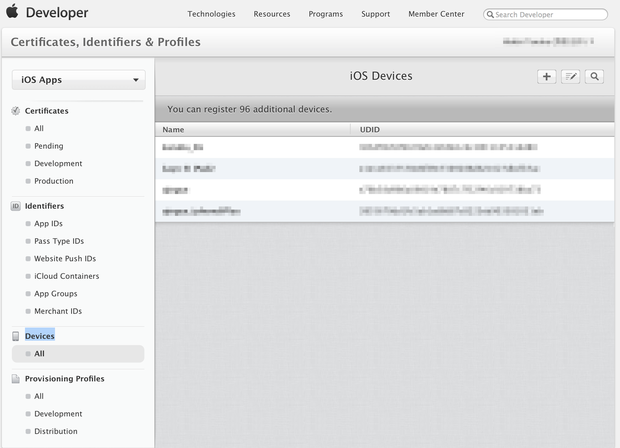Viewport: 620px width, 448px height.
Task: Open the Technologies menu
Action: pyautogui.click(x=211, y=14)
